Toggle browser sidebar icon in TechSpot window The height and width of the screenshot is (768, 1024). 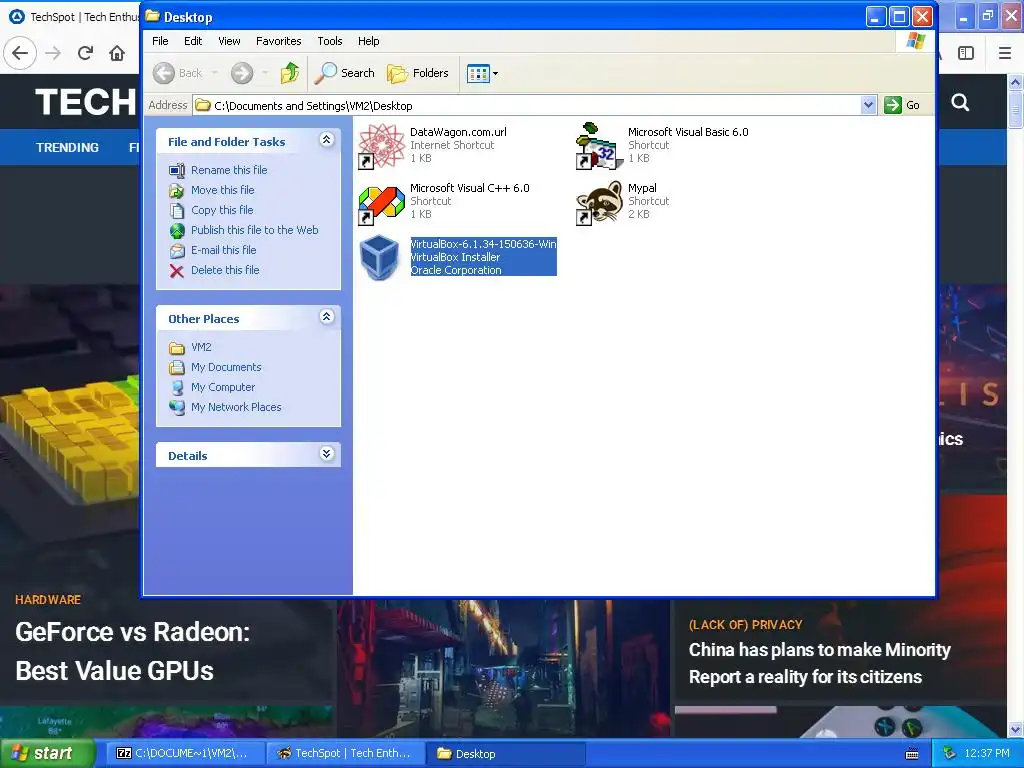[x=965, y=53]
